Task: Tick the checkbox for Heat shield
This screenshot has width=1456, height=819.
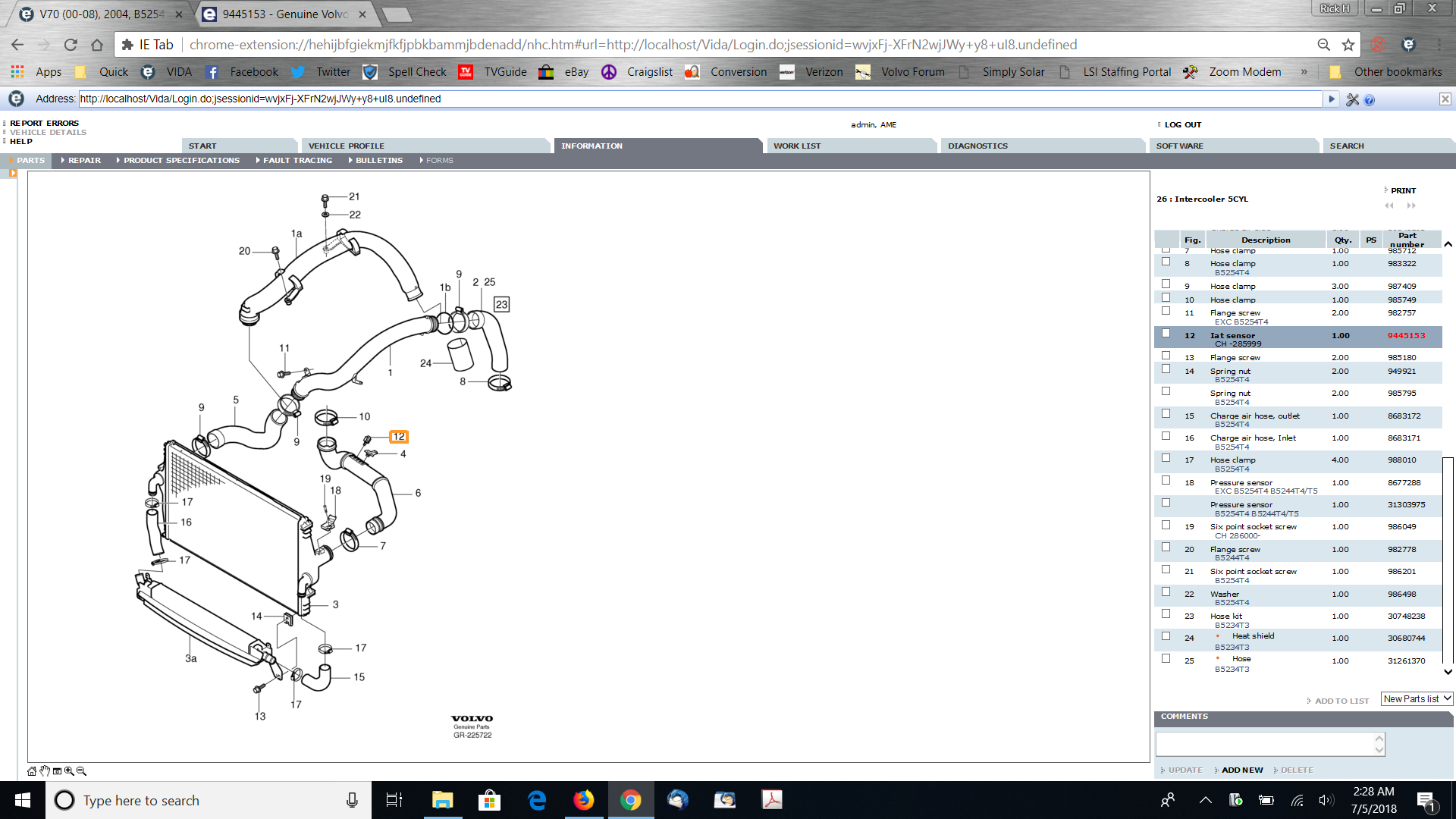Action: 1166,636
